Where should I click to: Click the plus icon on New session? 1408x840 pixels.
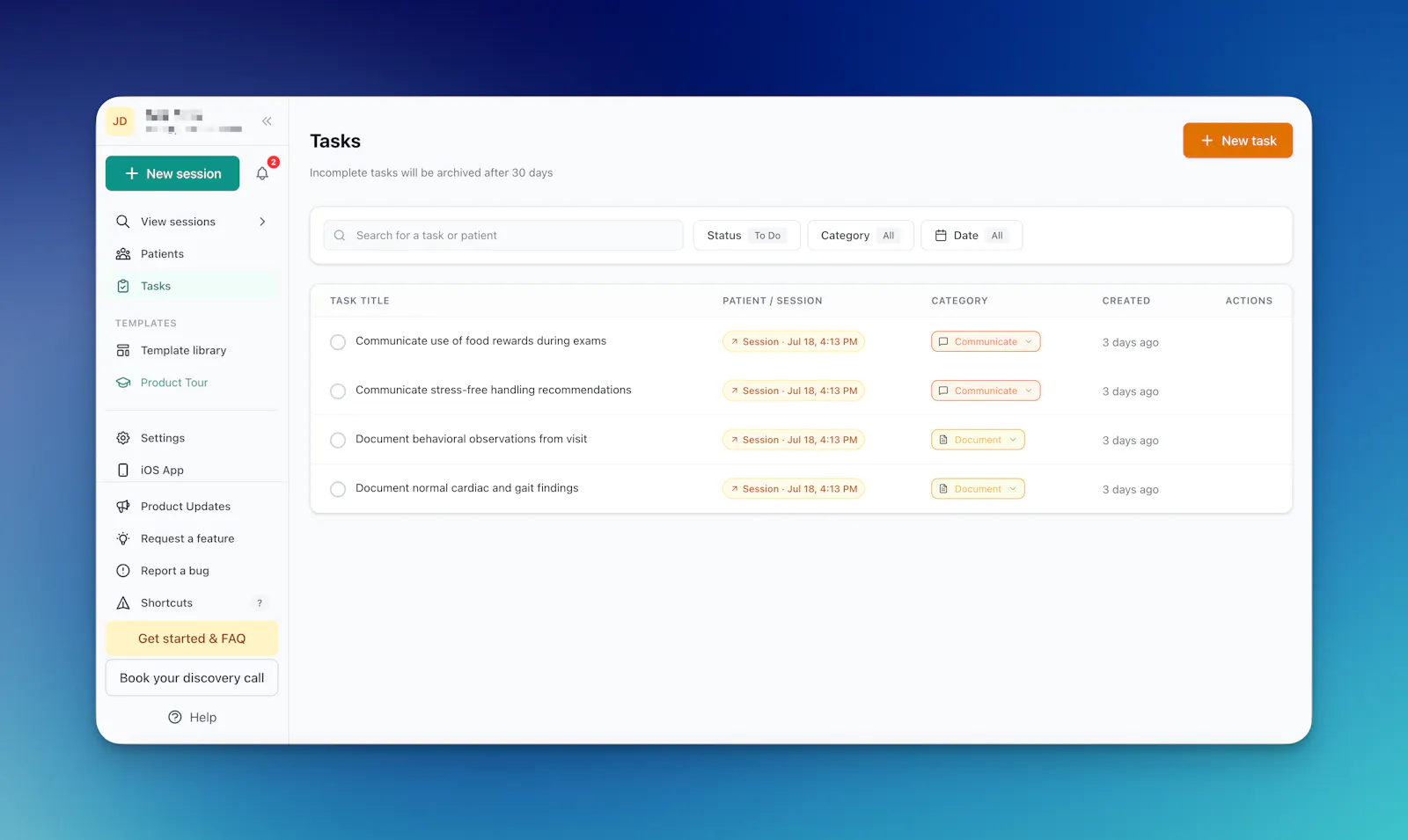pyautogui.click(x=132, y=173)
